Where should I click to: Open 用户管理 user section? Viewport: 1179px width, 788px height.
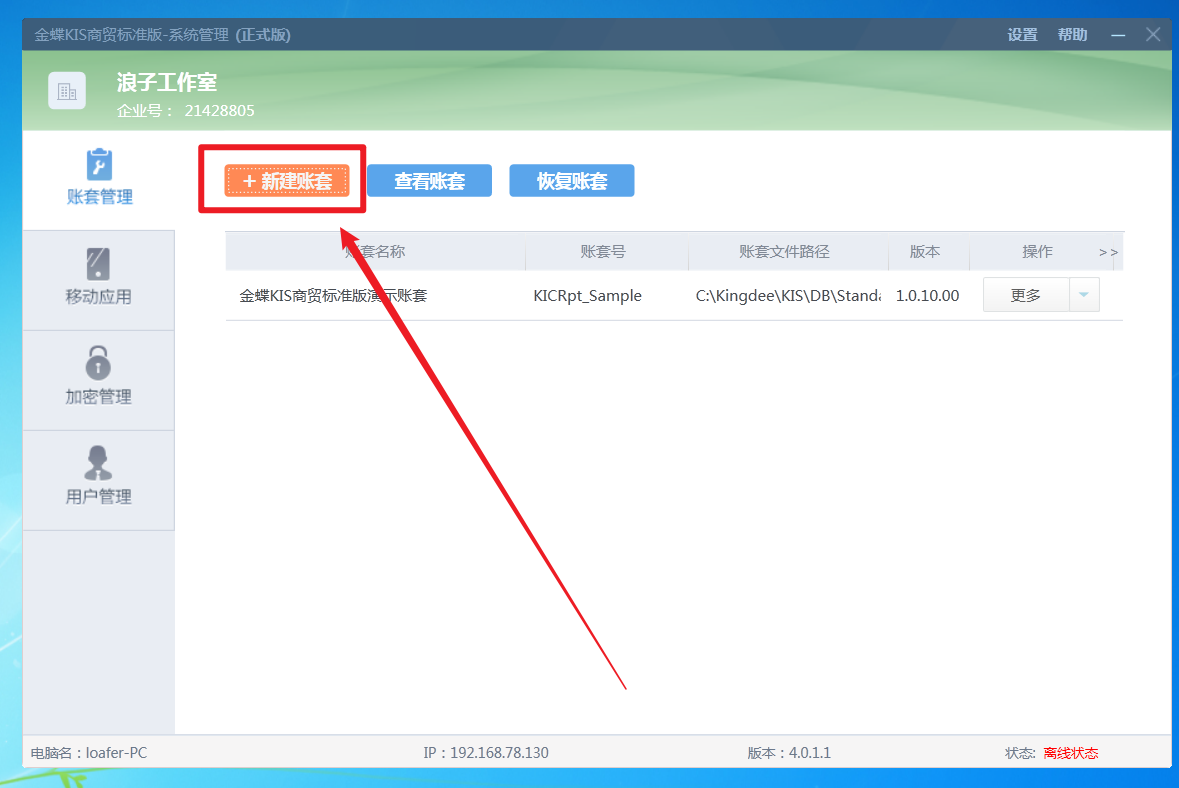click(x=99, y=480)
